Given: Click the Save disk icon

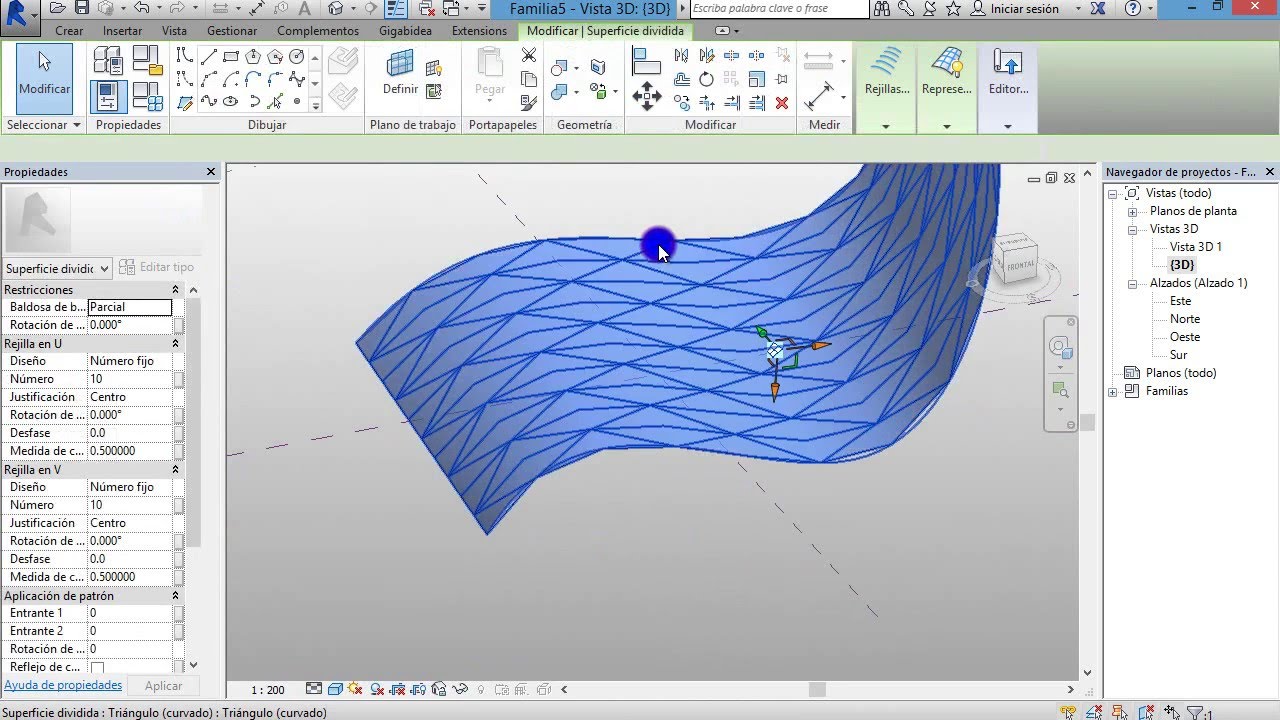Looking at the screenshot, I should 82,8.
